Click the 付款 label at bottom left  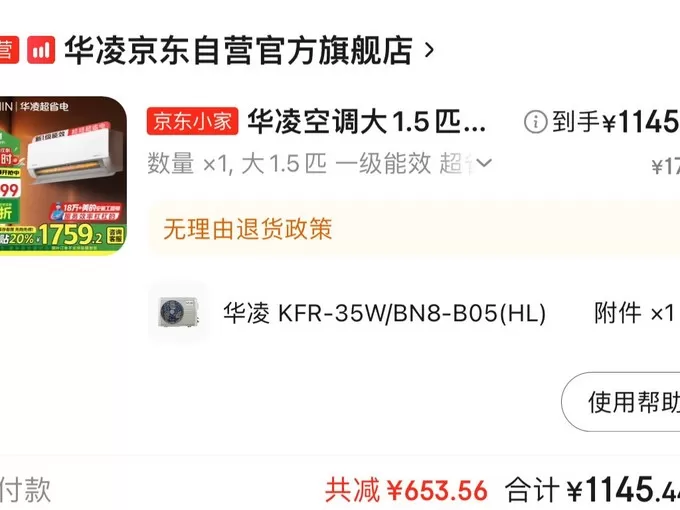(x=25, y=490)
